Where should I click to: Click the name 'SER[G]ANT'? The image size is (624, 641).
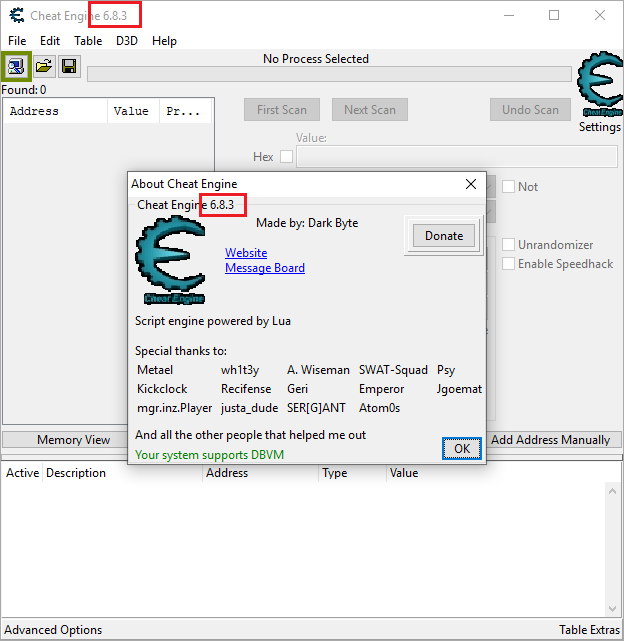316,408
